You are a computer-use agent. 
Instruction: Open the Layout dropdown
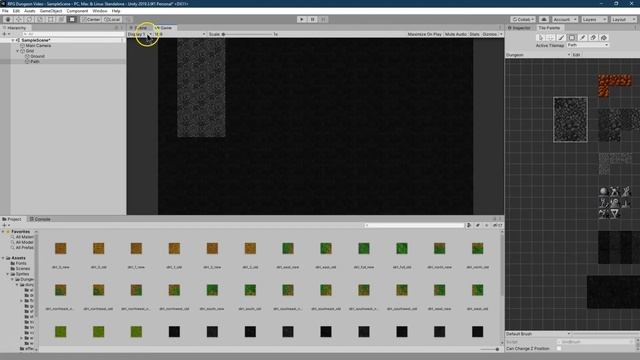(x=623, y=19)
